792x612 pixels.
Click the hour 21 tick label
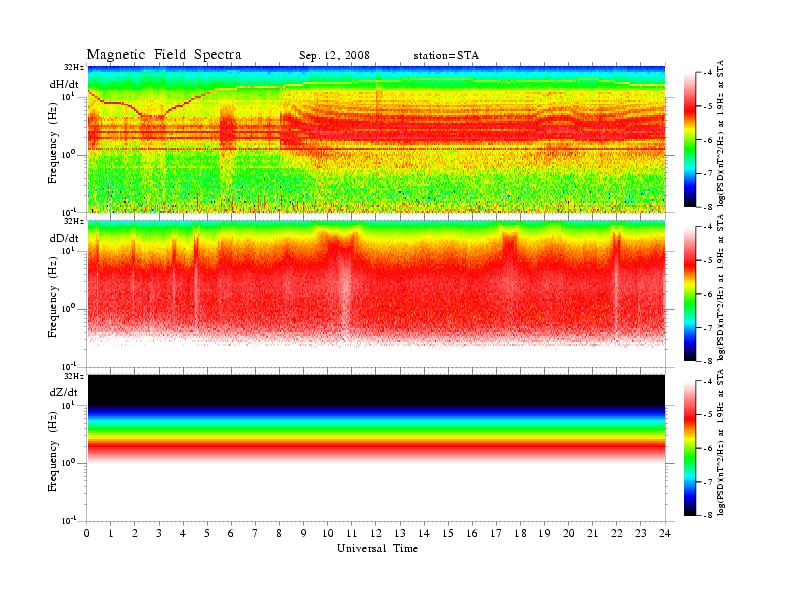pos(592,533)
